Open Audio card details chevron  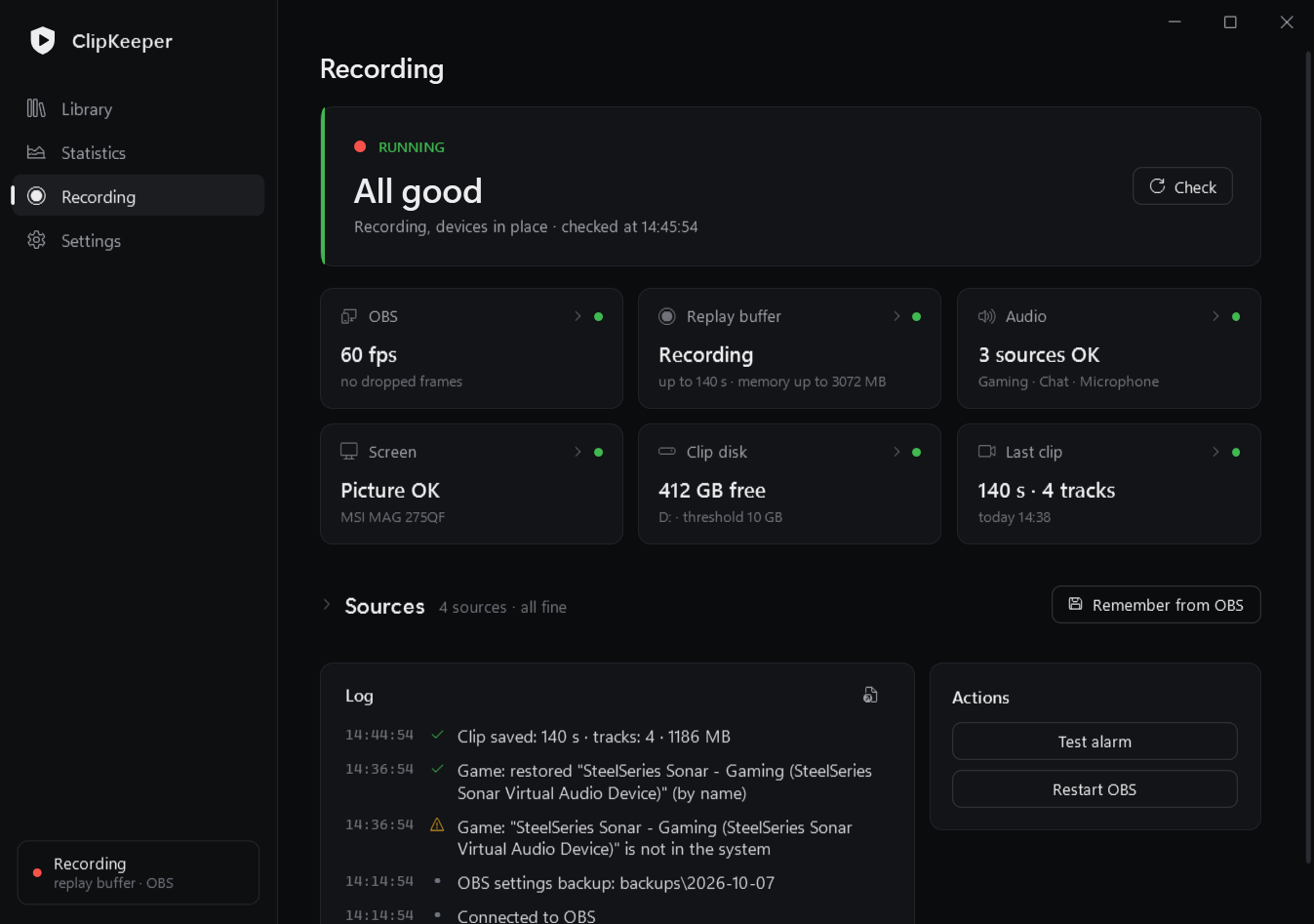click(1215, 316)
